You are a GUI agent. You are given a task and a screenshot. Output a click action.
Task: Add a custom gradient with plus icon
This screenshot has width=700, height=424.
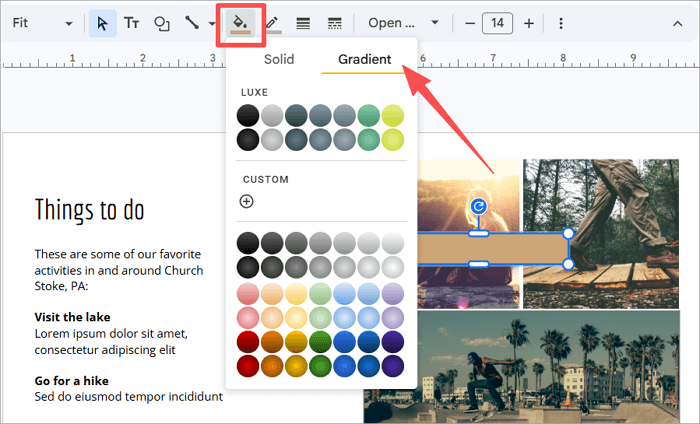click(247, 201)
